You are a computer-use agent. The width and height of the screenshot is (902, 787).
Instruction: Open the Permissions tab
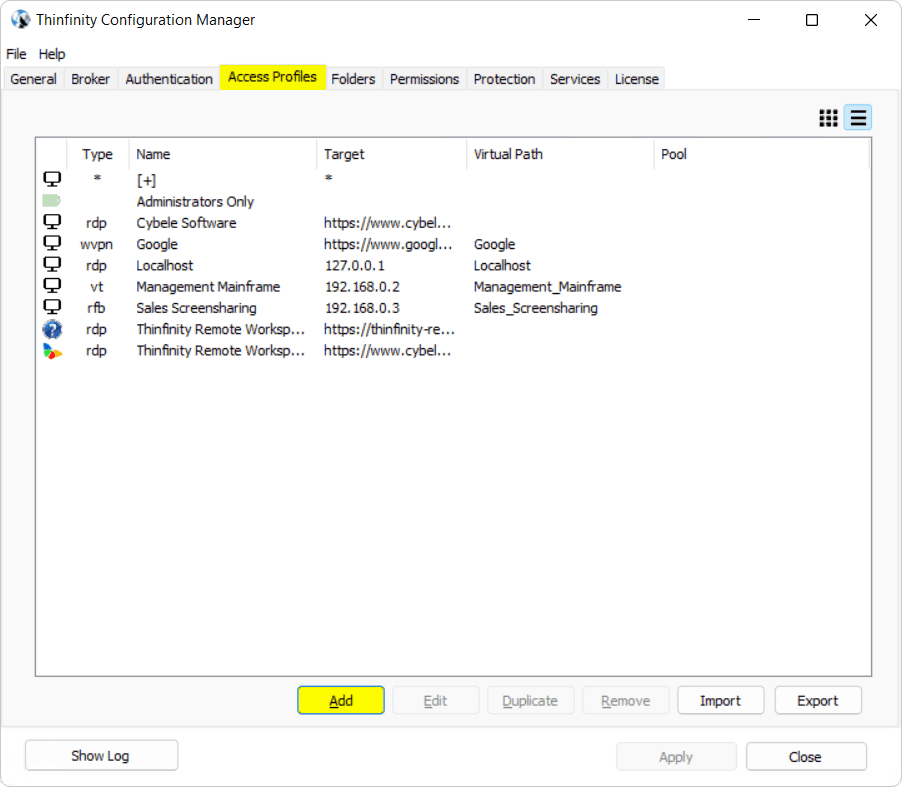click(425, 79)
